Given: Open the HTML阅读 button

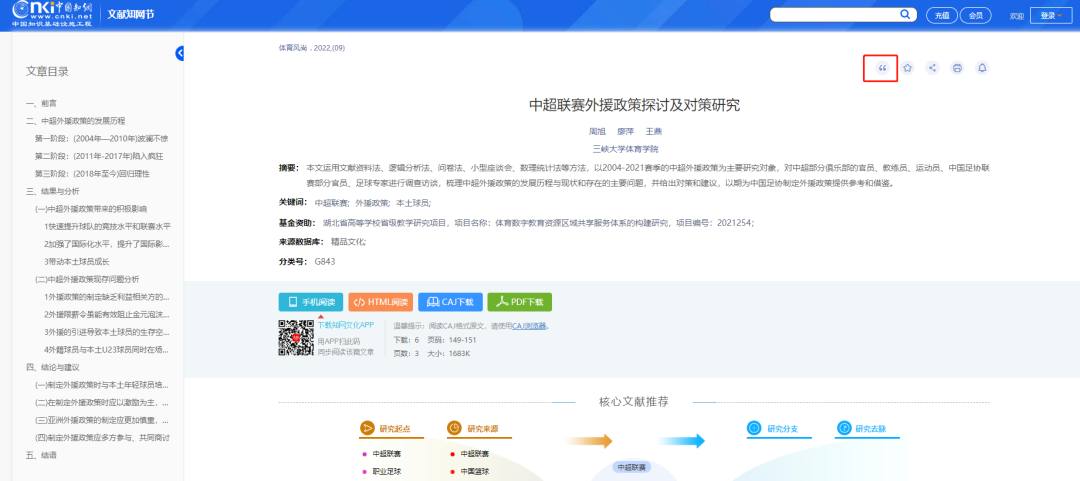Looking at the screenshot, I should 380,302.
